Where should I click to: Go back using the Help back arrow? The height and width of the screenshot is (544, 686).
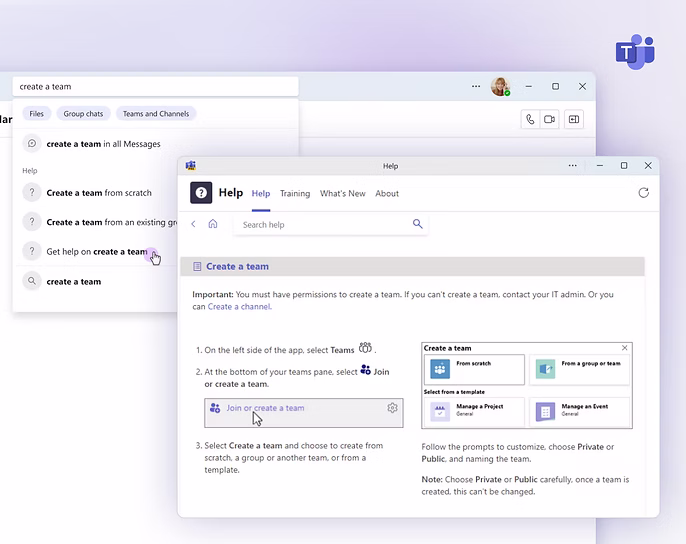click(x=193, y=224)
